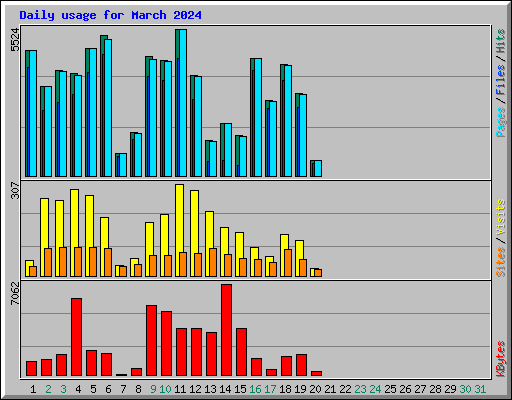
Task: Click day 6 on the x-axis
Action: tap(108, 389)
